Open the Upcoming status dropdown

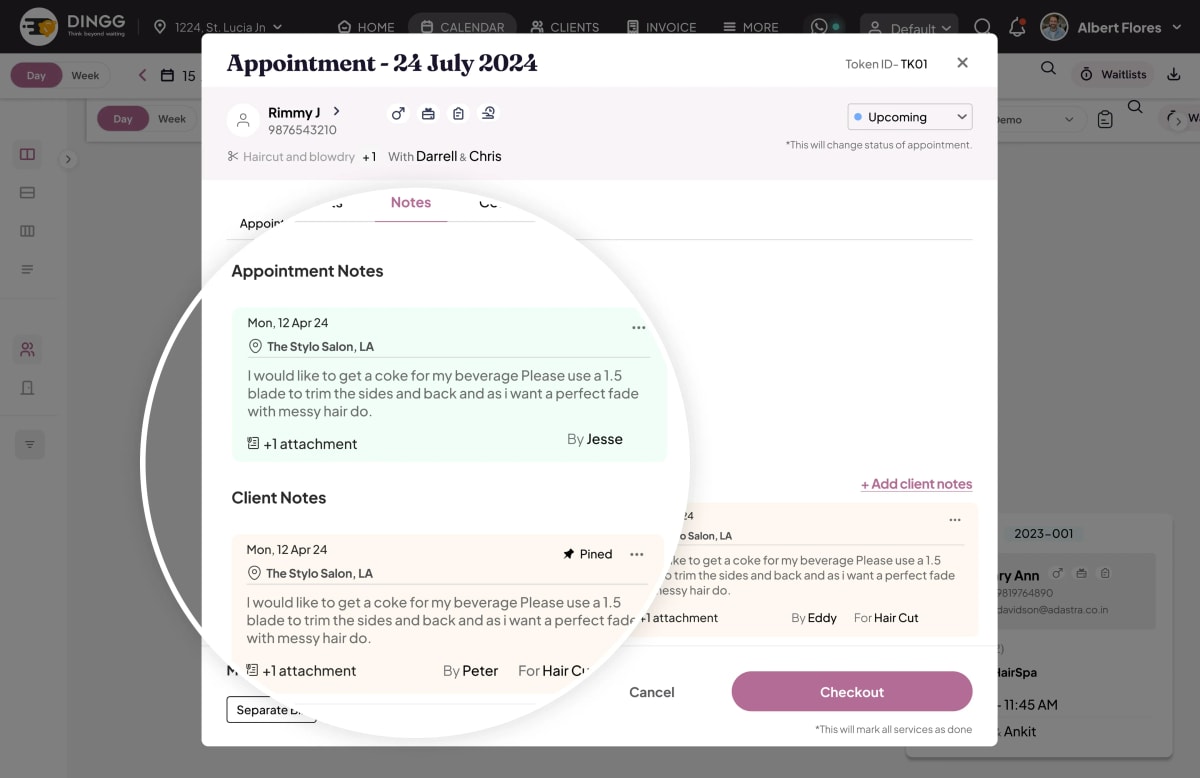[910, 117]
